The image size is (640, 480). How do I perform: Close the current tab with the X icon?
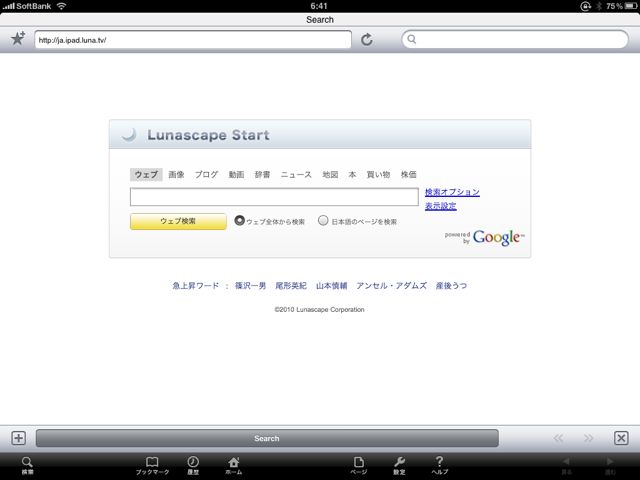click(x=621, y=438)
